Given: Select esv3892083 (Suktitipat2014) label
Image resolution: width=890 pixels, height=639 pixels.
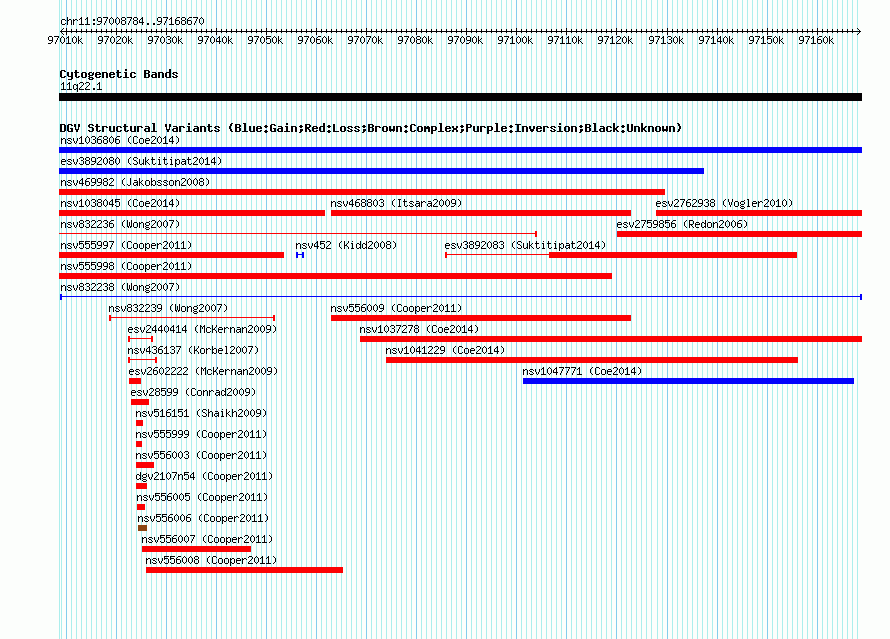Looking at the screenshot, I should click(525, 245).
